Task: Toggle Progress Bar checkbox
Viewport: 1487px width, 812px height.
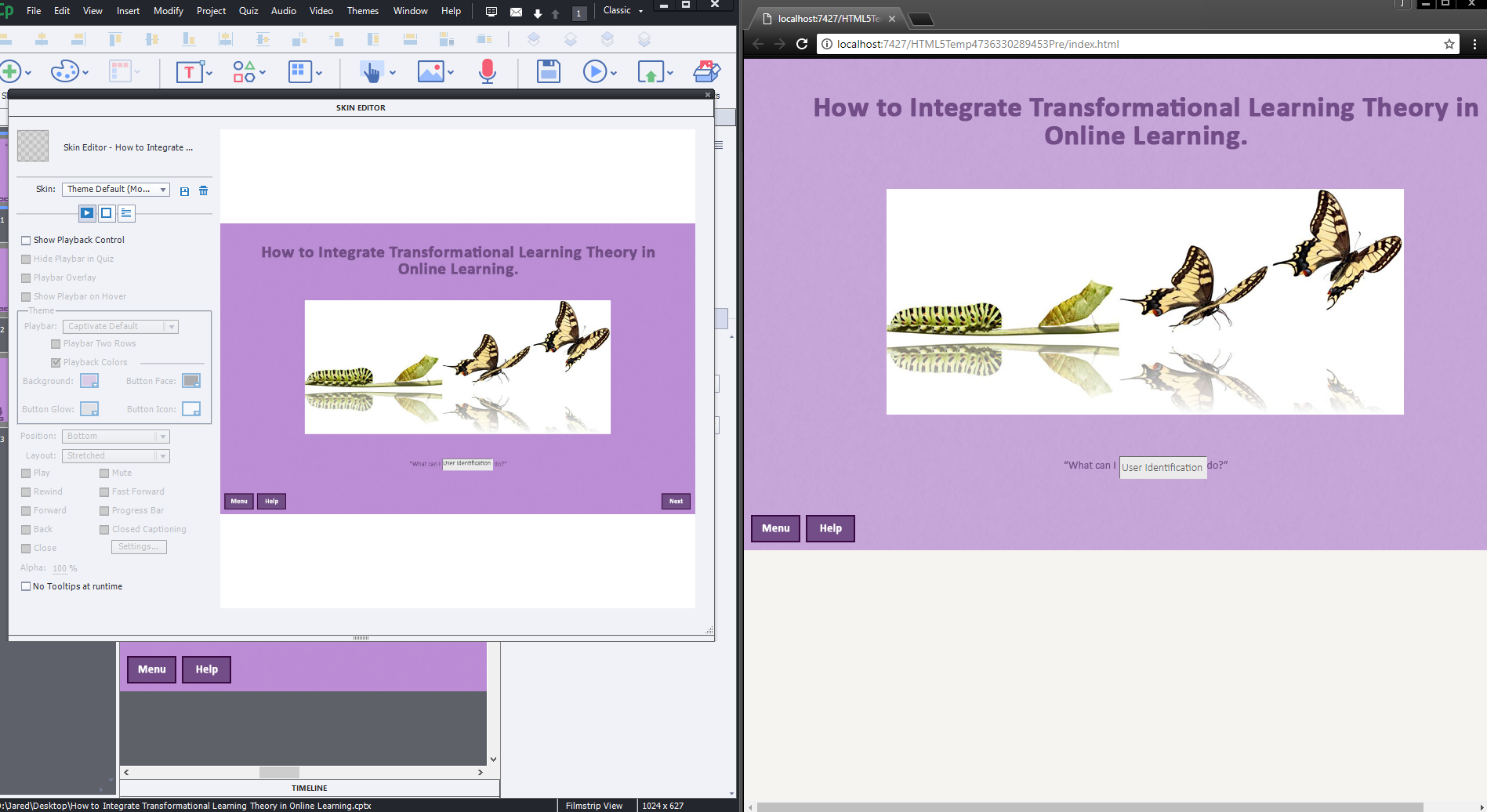Action: coord(104,510)
